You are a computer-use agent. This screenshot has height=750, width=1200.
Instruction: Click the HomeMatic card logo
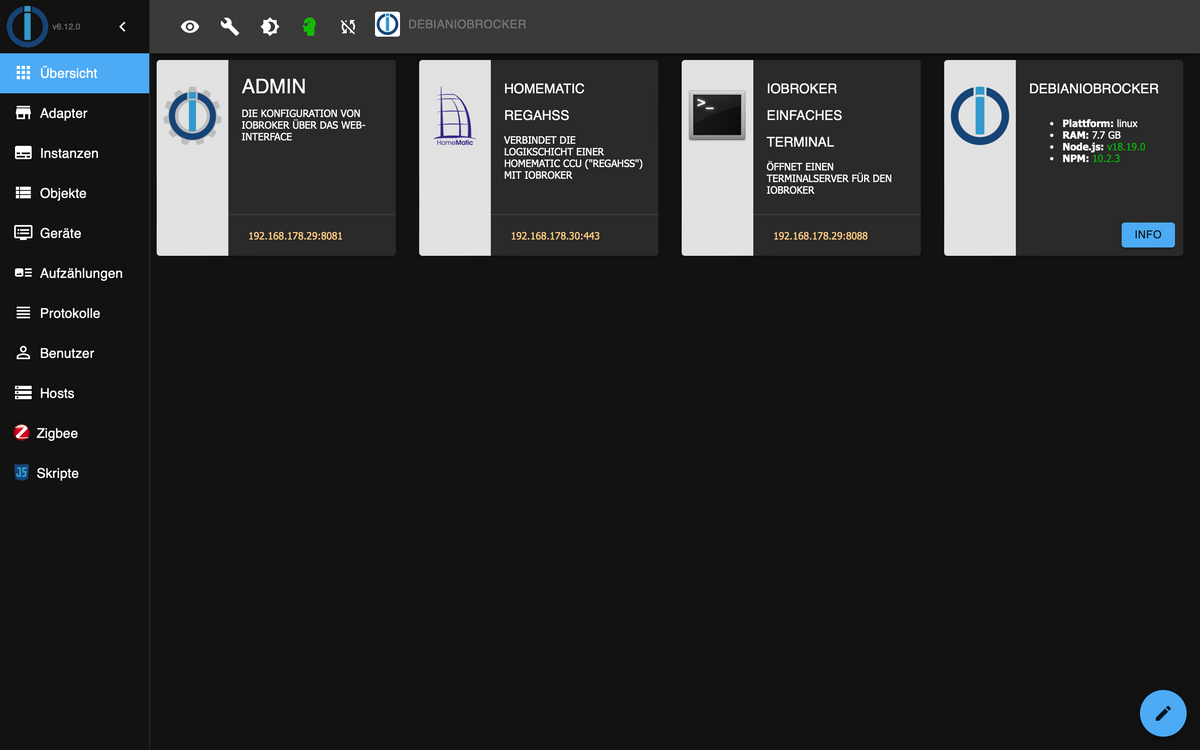[455, 117]
